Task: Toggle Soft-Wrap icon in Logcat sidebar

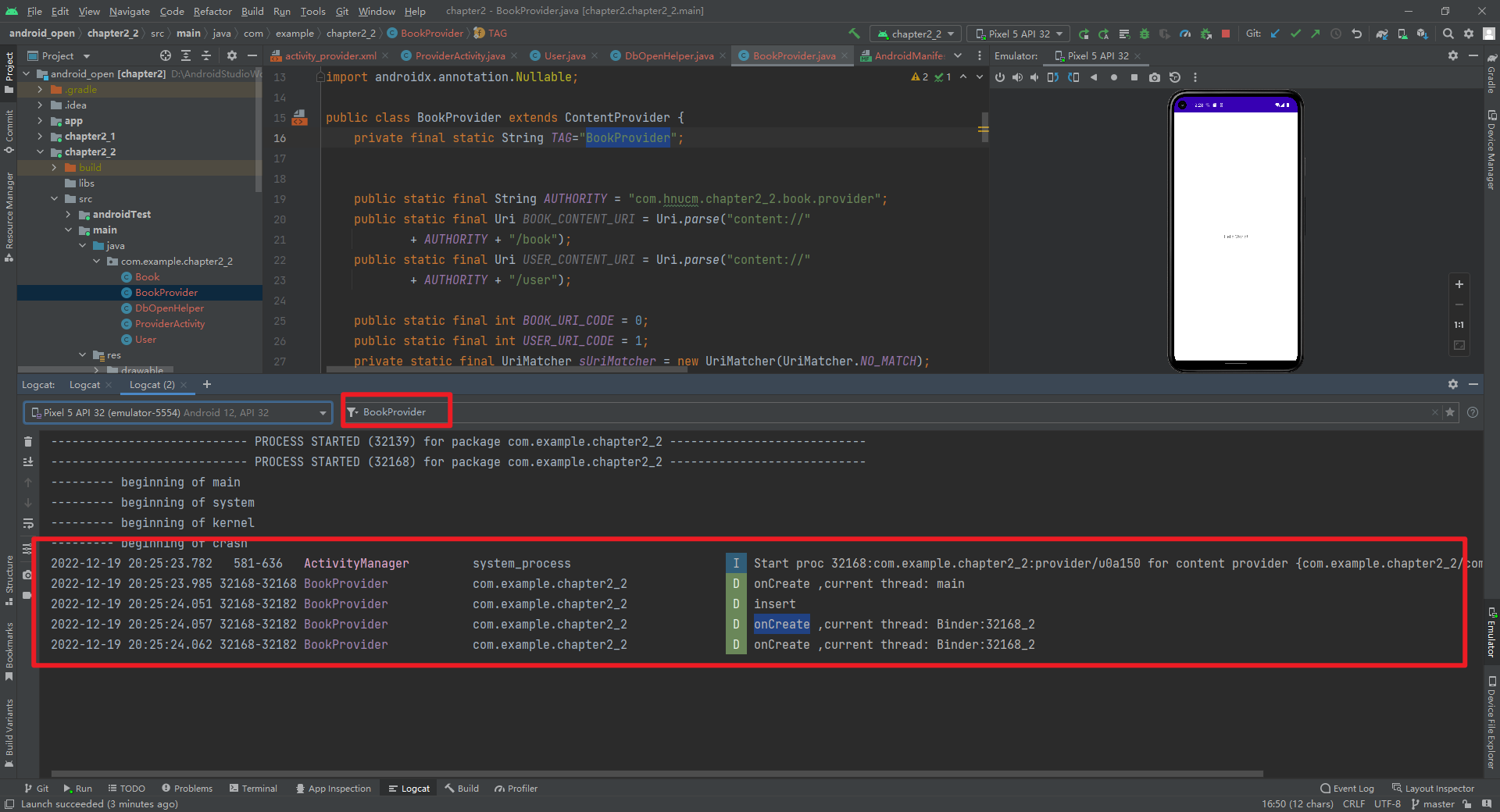Action: (x=28, y=522)
